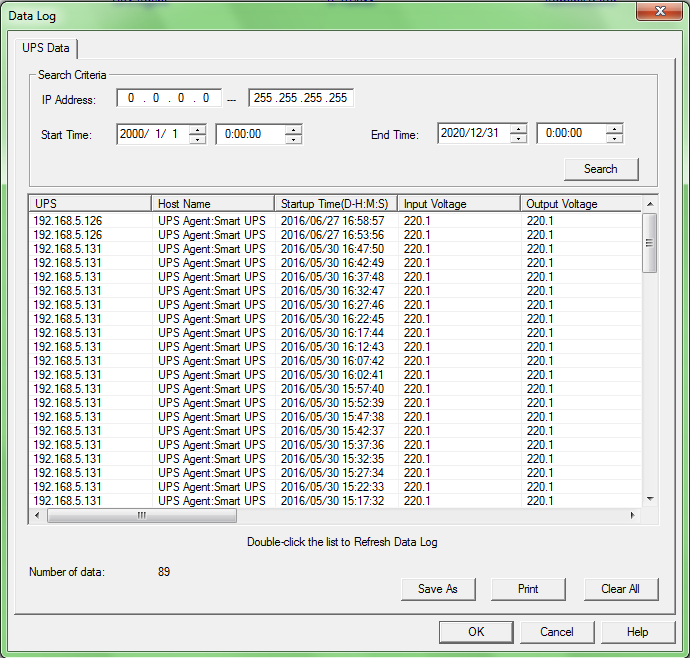
Task: Increase End Time date with up arrow
Action: (518, 129)
